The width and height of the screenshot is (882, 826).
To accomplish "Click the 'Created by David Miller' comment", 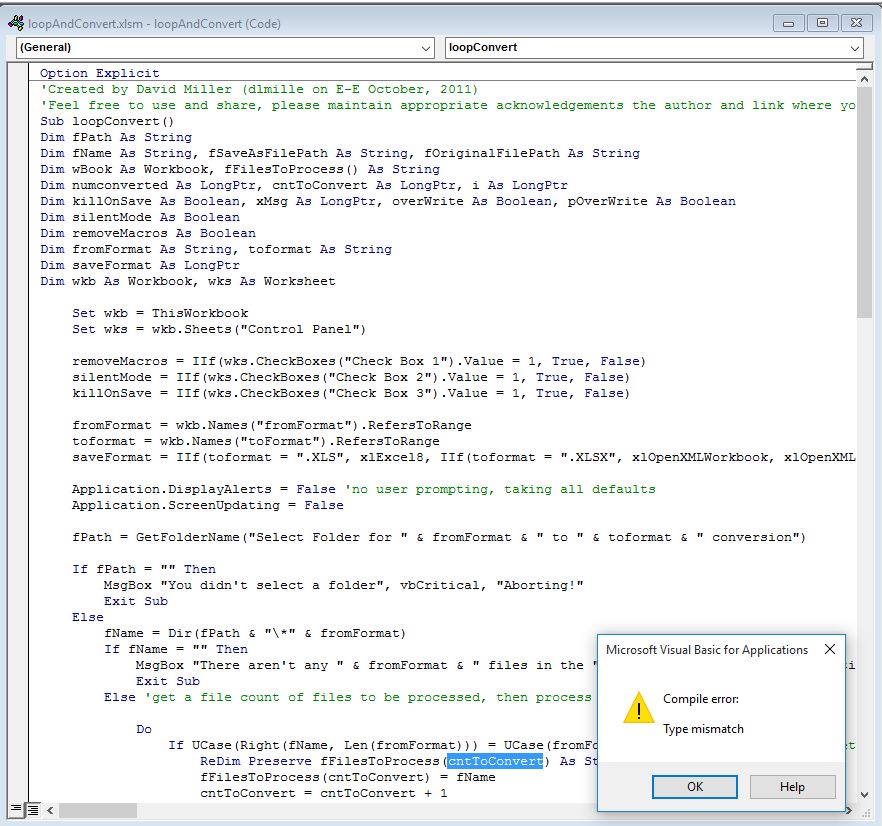I will (x=259, y=89).
